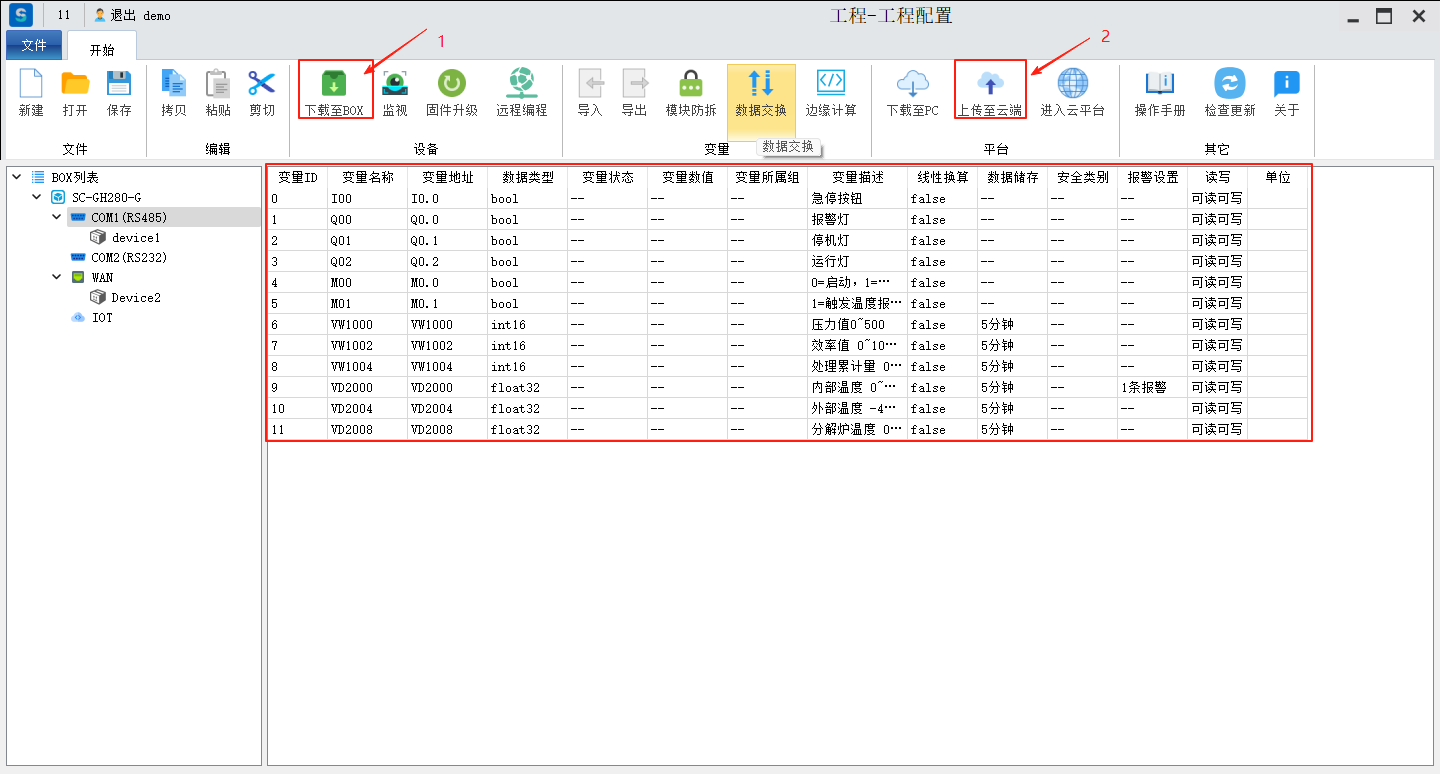Open 远程编程 remote programming
Image resolution: width=1440 pixels, height=774 pixels.
coord(521,85)
